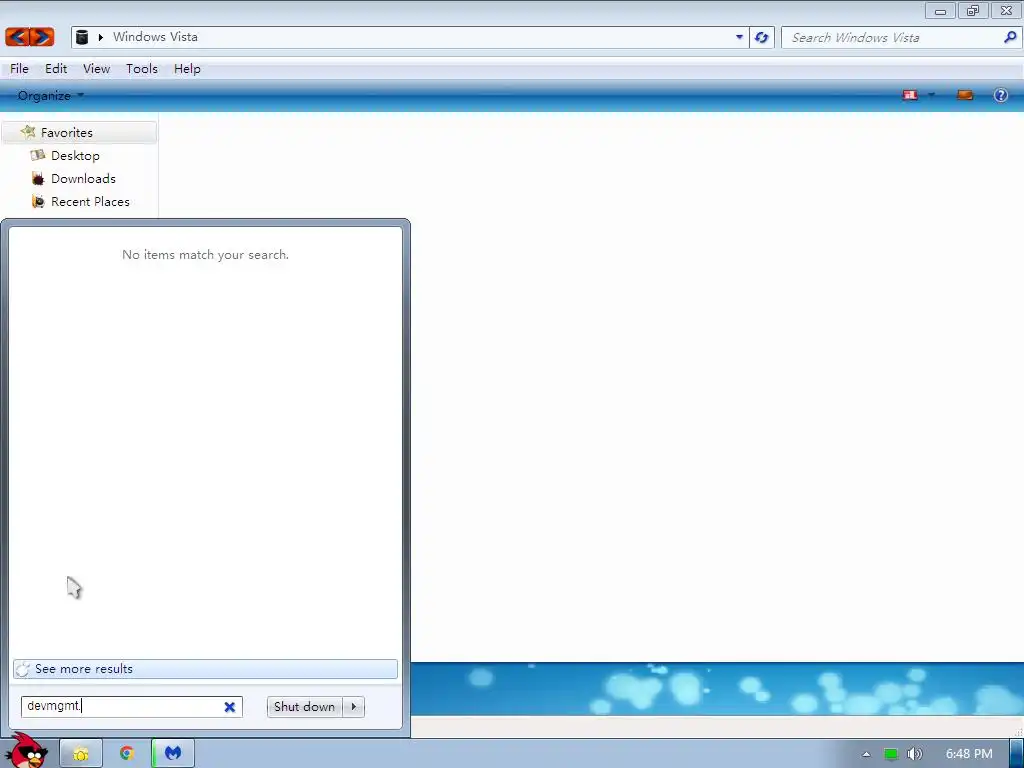Click the Angry Birds Start button
The width and height of the screenshot is (1024, 768).
click(27, 751)
